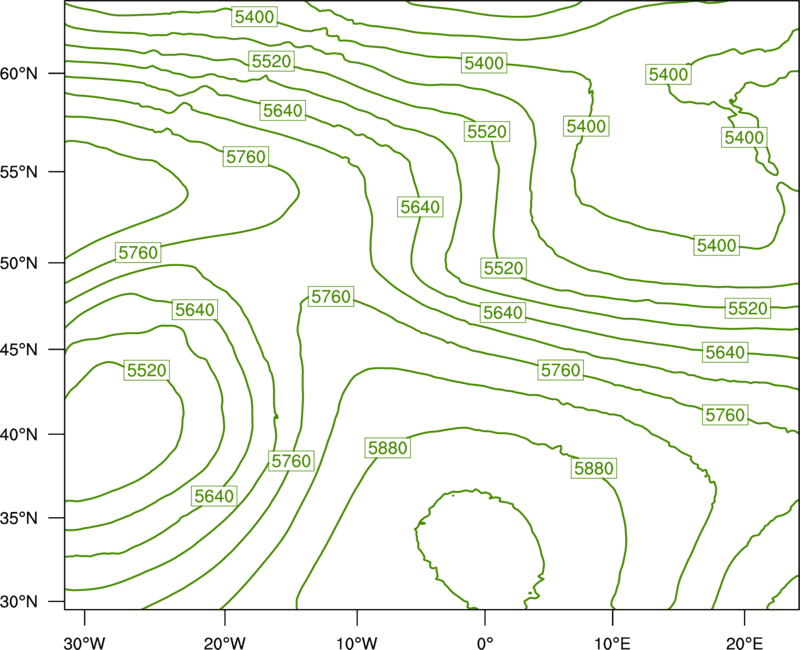Click the left-hand 5880 contour label
The width and height of the screenshot is (800, 650).
tap(388, 448)
